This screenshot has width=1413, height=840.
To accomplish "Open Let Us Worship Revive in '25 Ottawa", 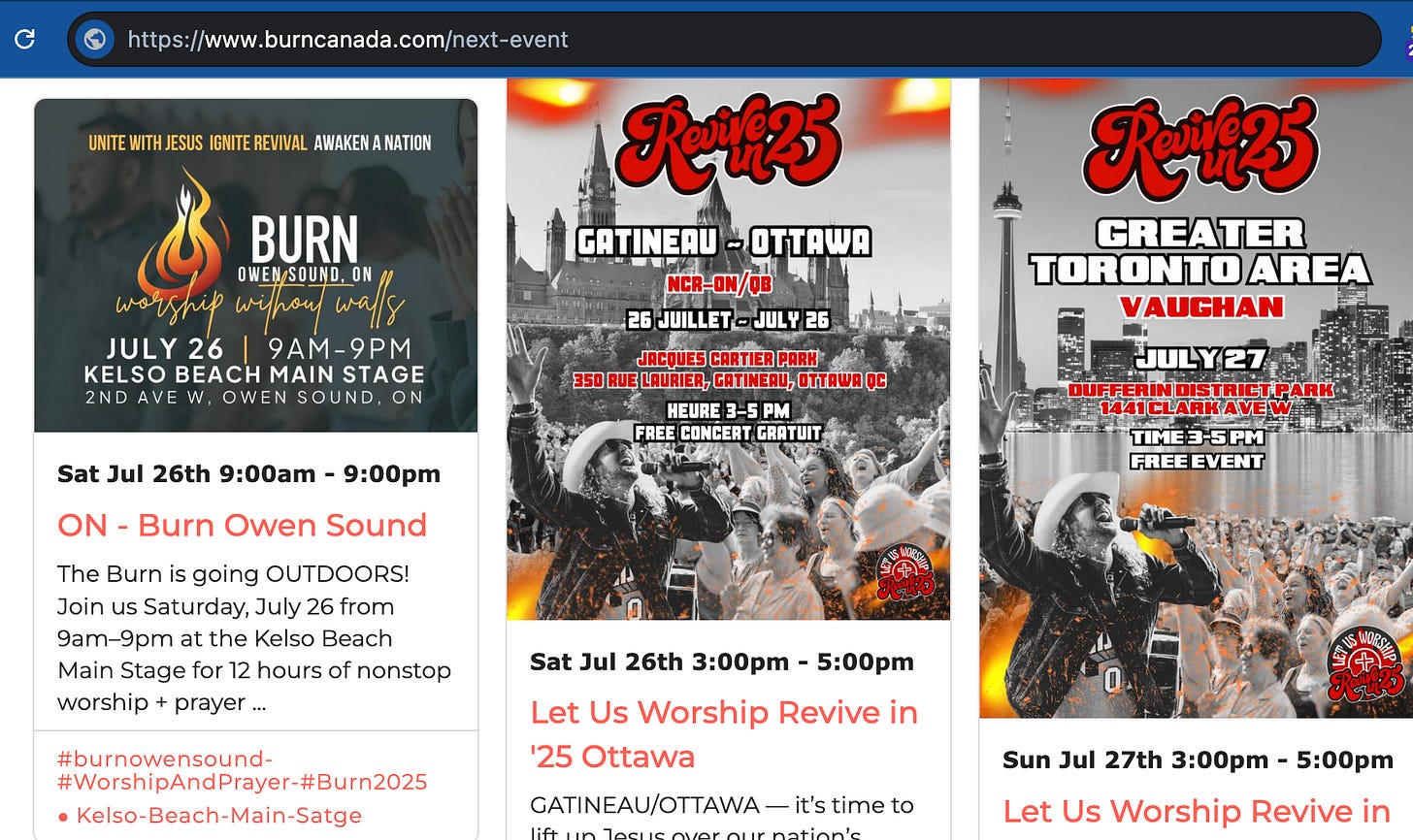I will click(x=724, y=734).
